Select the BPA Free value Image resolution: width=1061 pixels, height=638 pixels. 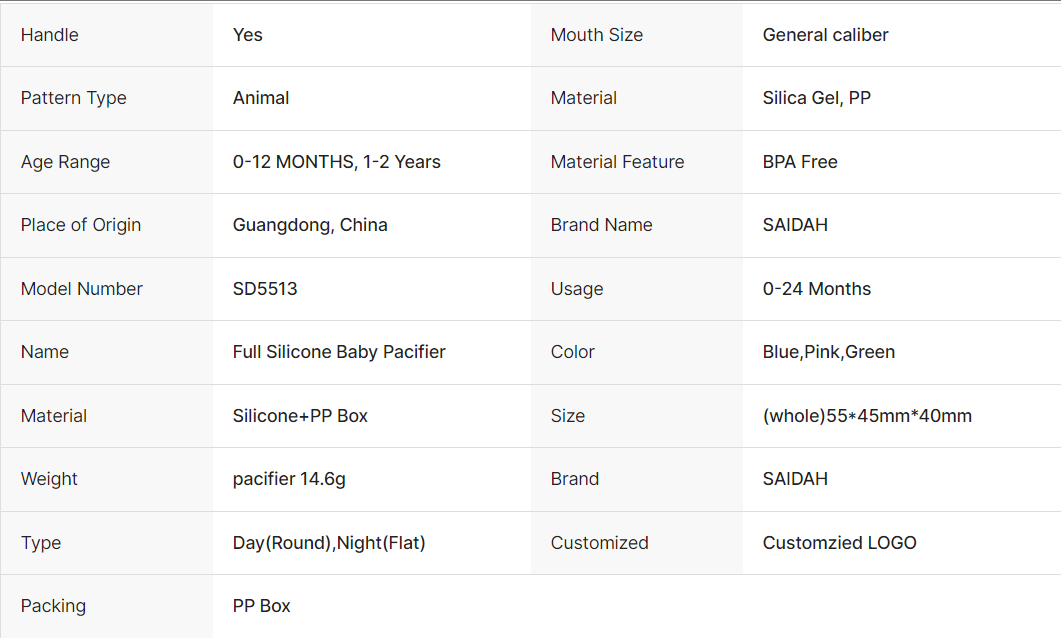pyautogui.click(x=800, y=162)
